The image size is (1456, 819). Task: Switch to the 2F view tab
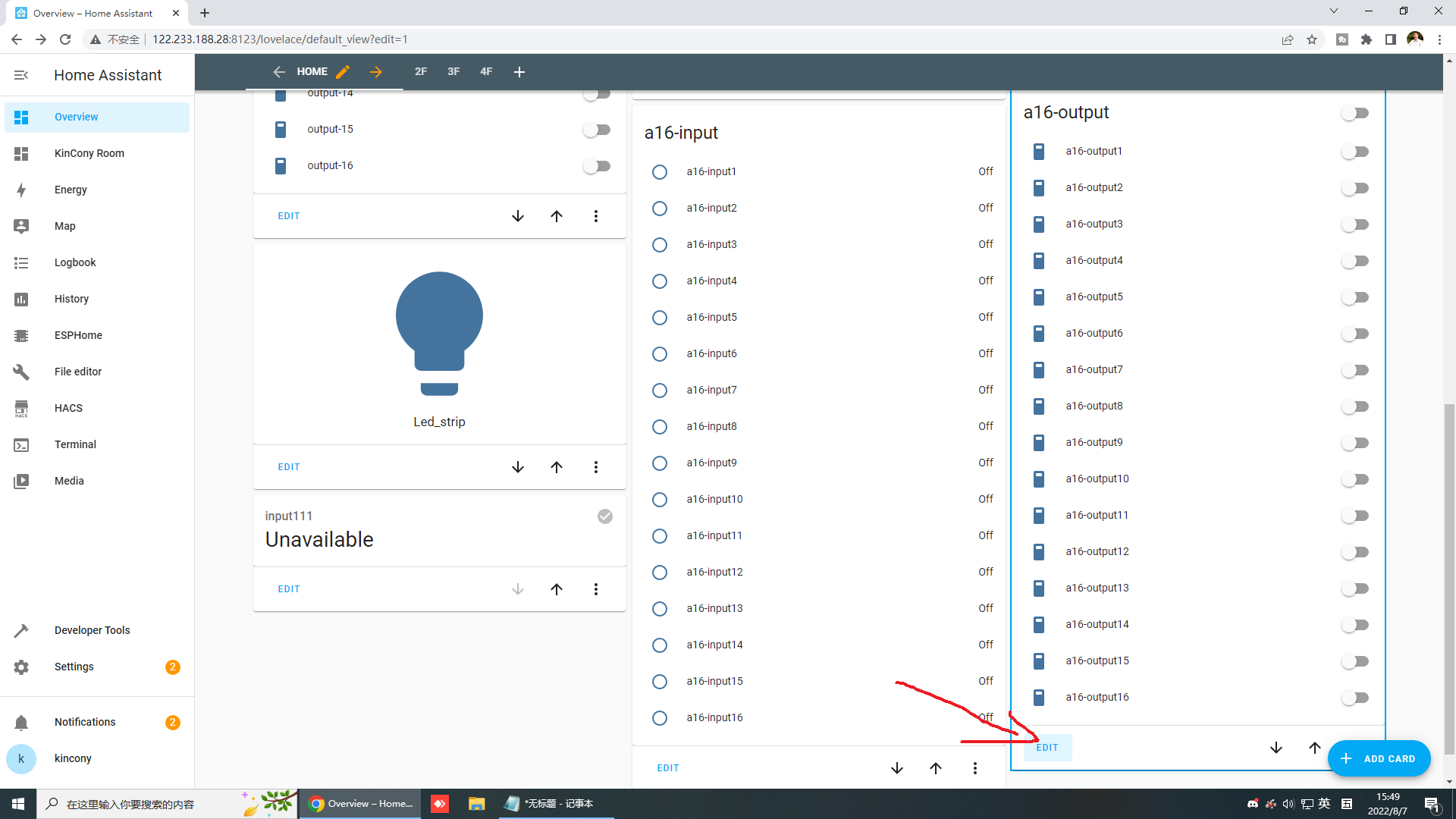(421, 72)
